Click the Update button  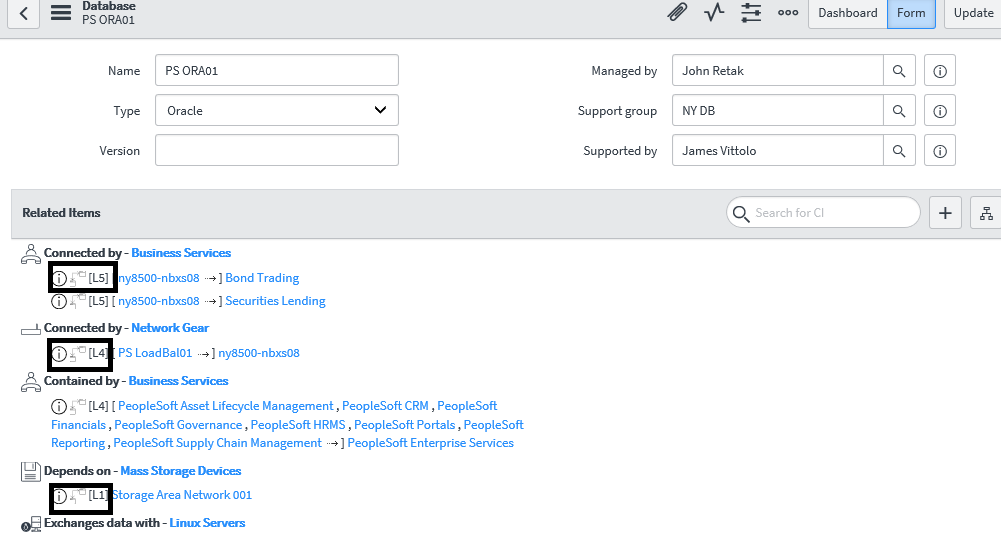(x=972, y=13)
